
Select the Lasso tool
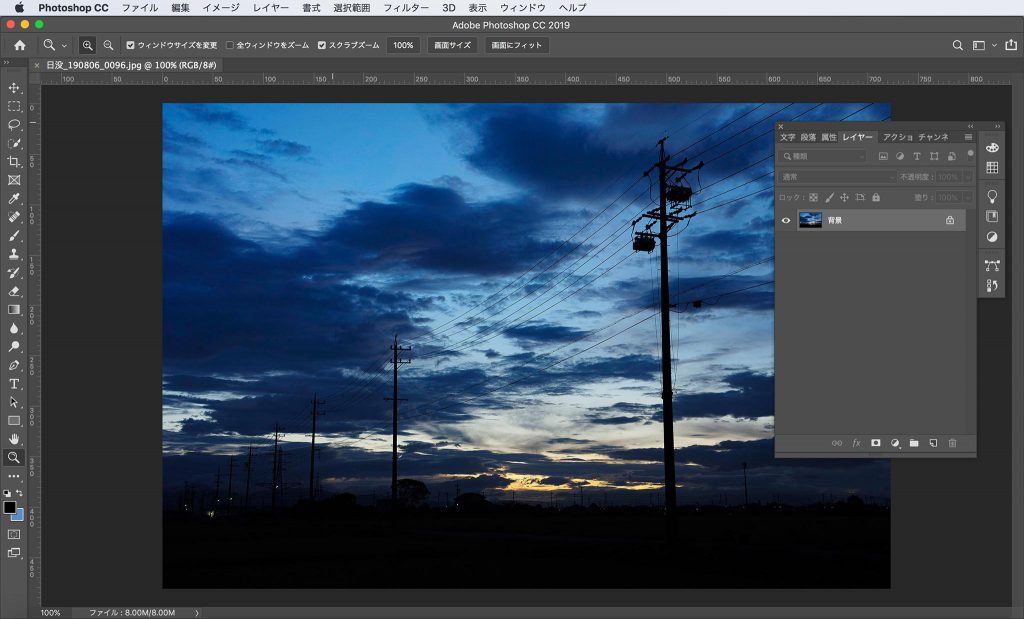tap(14, 125)
